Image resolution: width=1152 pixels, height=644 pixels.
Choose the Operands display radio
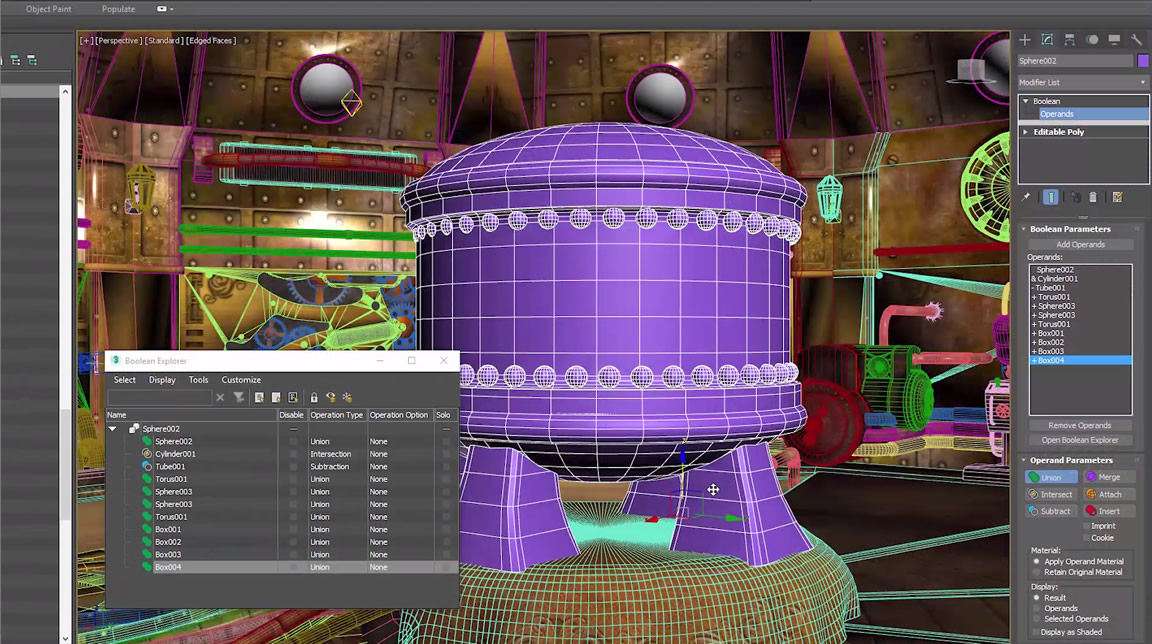pos(1037,608)
